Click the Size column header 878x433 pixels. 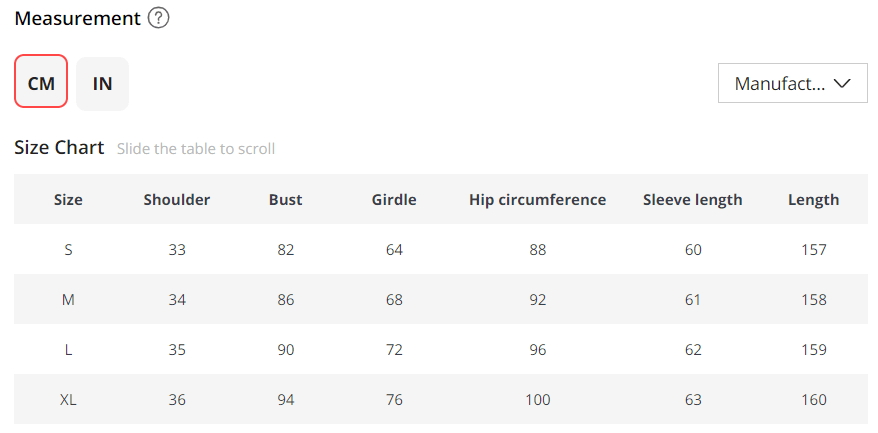coord(68,199)
